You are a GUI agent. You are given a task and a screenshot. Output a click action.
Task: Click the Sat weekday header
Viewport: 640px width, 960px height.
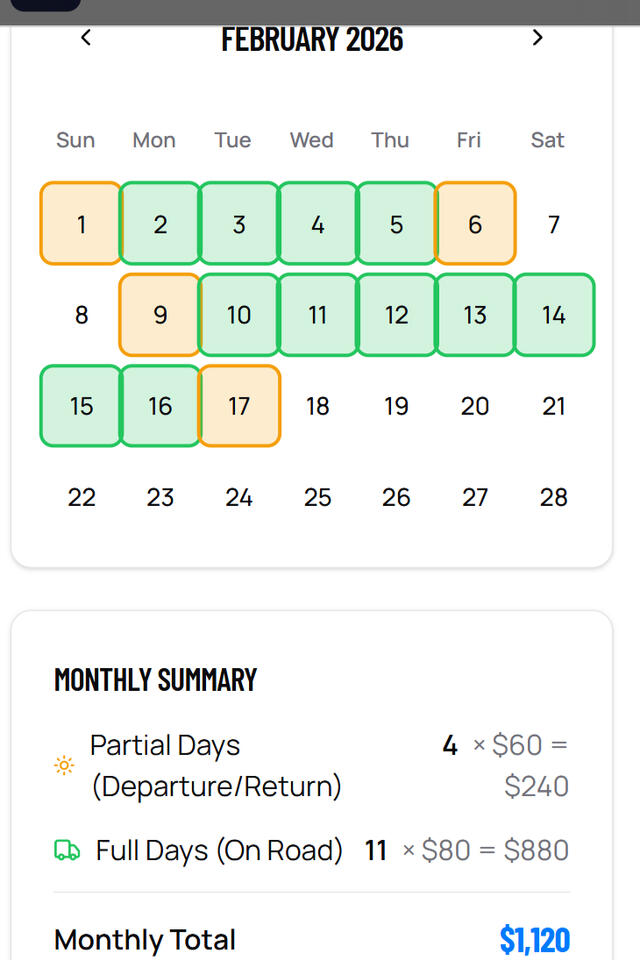547,140
